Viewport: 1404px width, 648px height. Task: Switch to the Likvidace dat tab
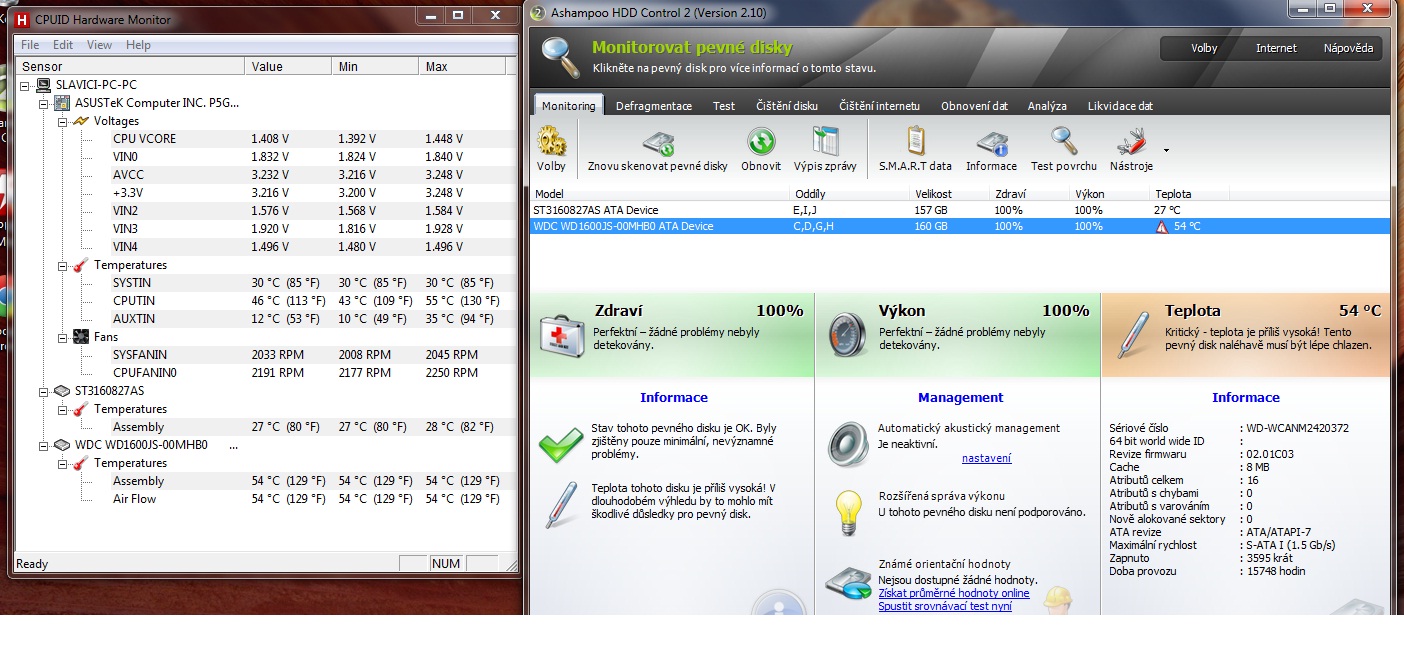click(1120, 106)
